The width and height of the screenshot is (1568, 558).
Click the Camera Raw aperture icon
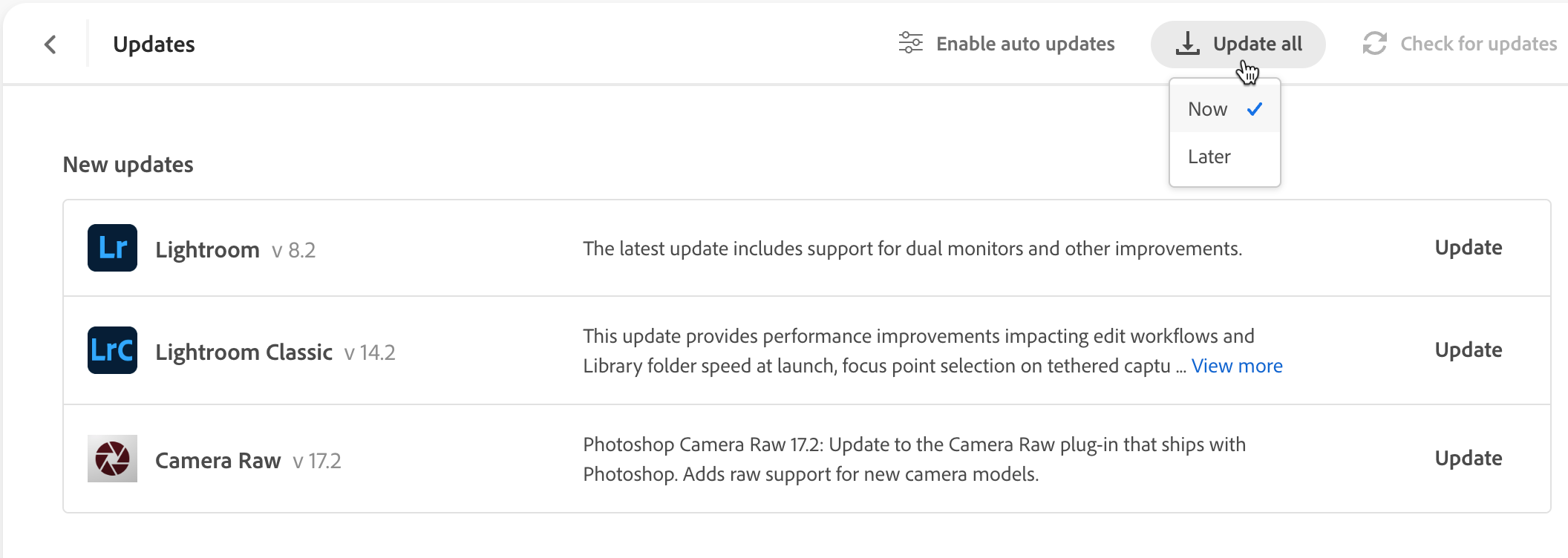(112, 459)
